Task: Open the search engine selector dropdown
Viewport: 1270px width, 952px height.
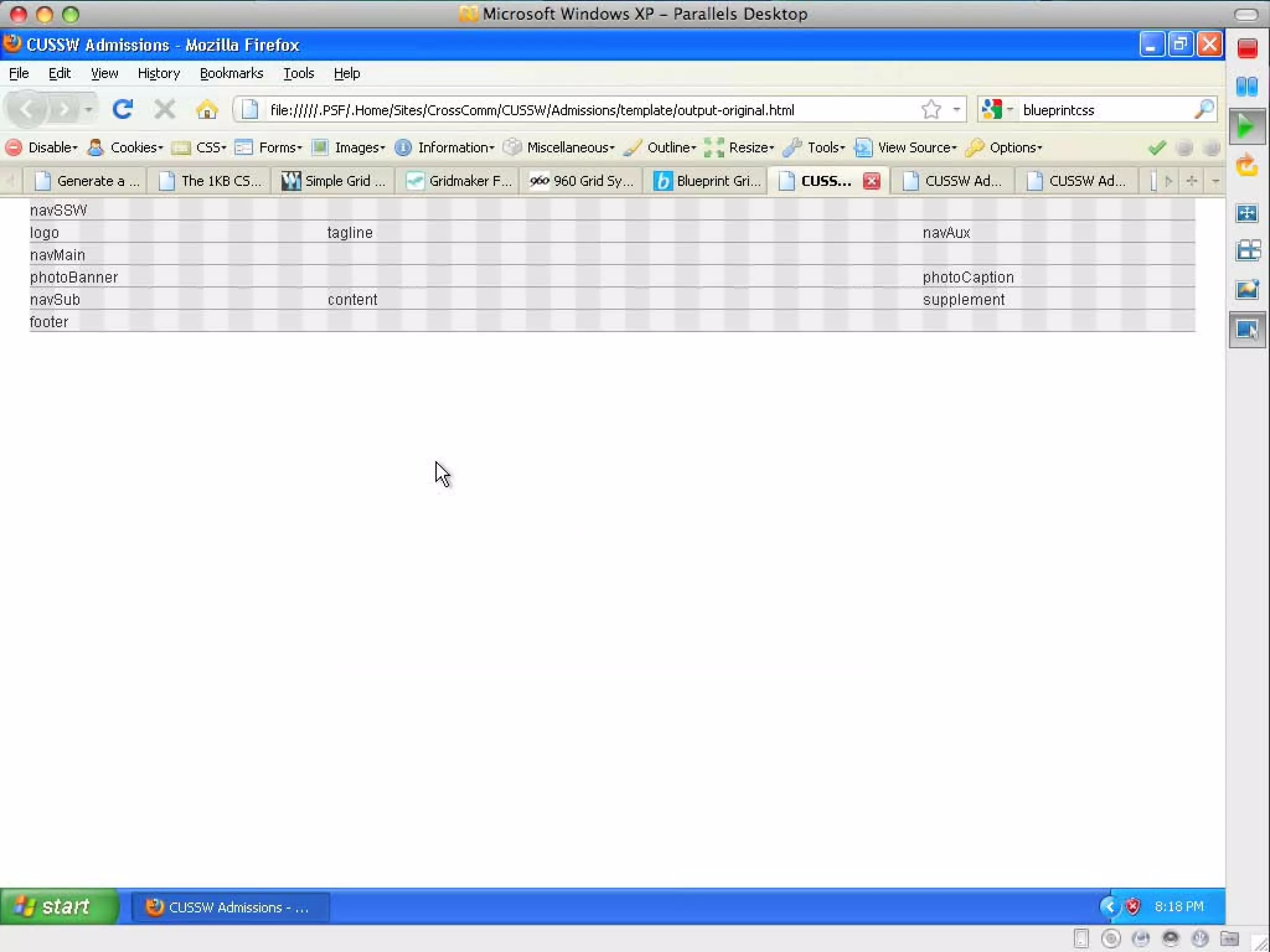Action: pyautogui.click(x=997, y=110)
